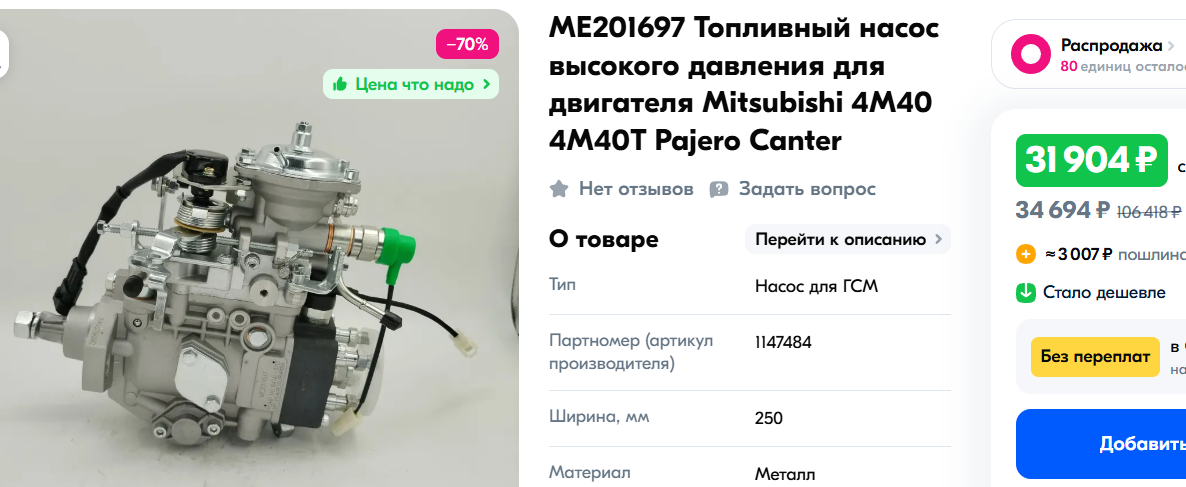
Task: Expand the Распродажа chevron arrow
Action: (1171, 45)
